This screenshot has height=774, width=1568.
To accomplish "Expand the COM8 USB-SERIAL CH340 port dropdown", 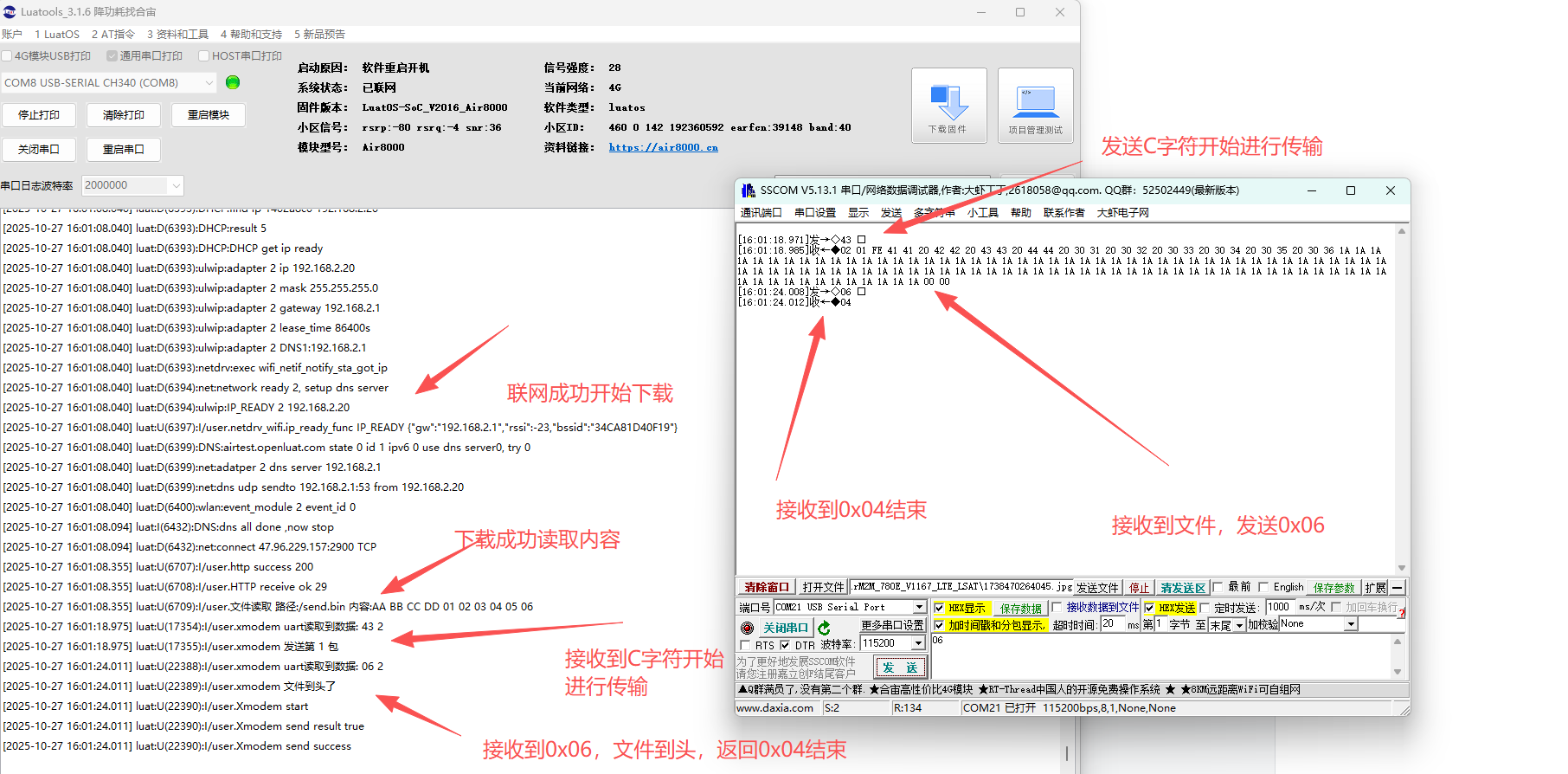I will point(209,82).
